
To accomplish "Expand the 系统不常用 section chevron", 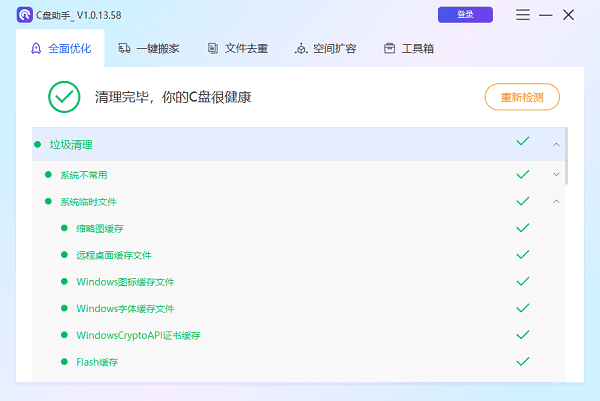I will (556, 174).
